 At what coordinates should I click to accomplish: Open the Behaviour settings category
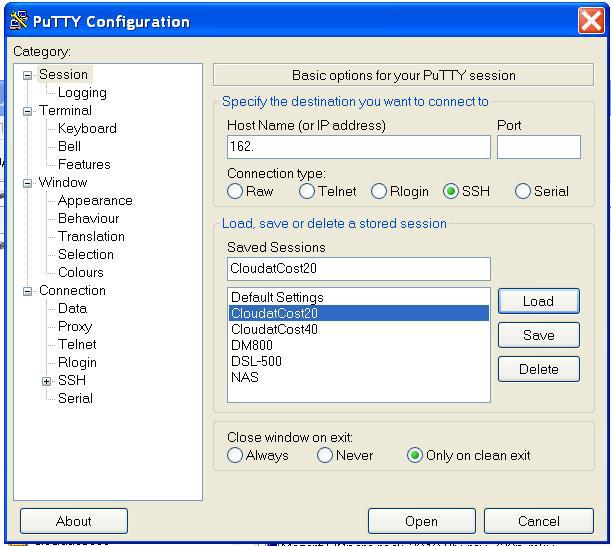pos(89,219)
